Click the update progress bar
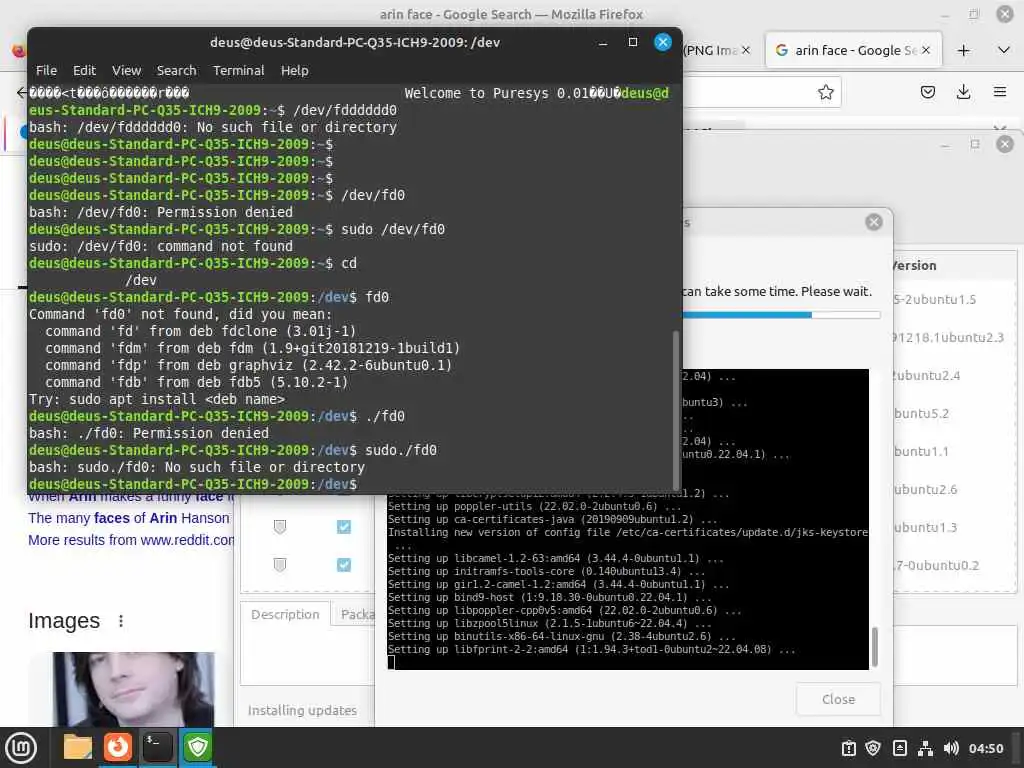Image resolution: width=1024 pixels, height=768 pixels. (x=781, y=315)
